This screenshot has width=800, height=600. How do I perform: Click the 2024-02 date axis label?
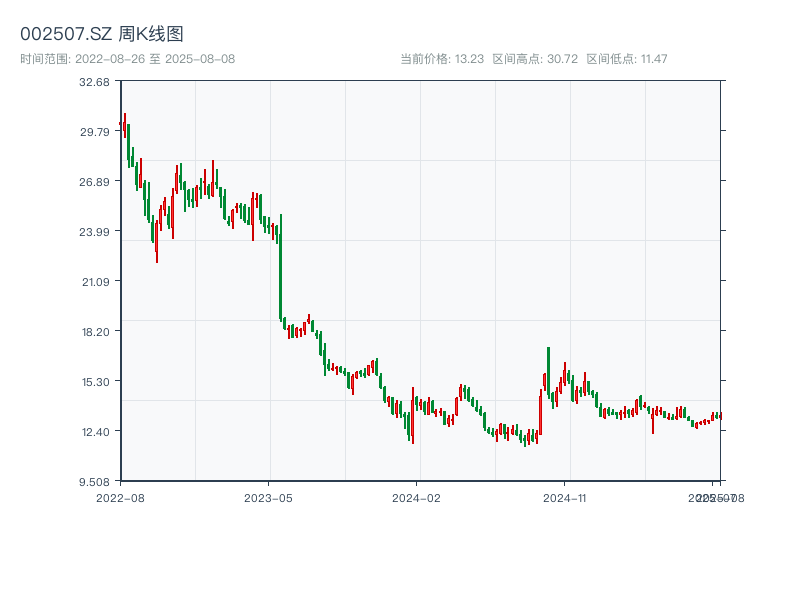(x=416, y=497)
